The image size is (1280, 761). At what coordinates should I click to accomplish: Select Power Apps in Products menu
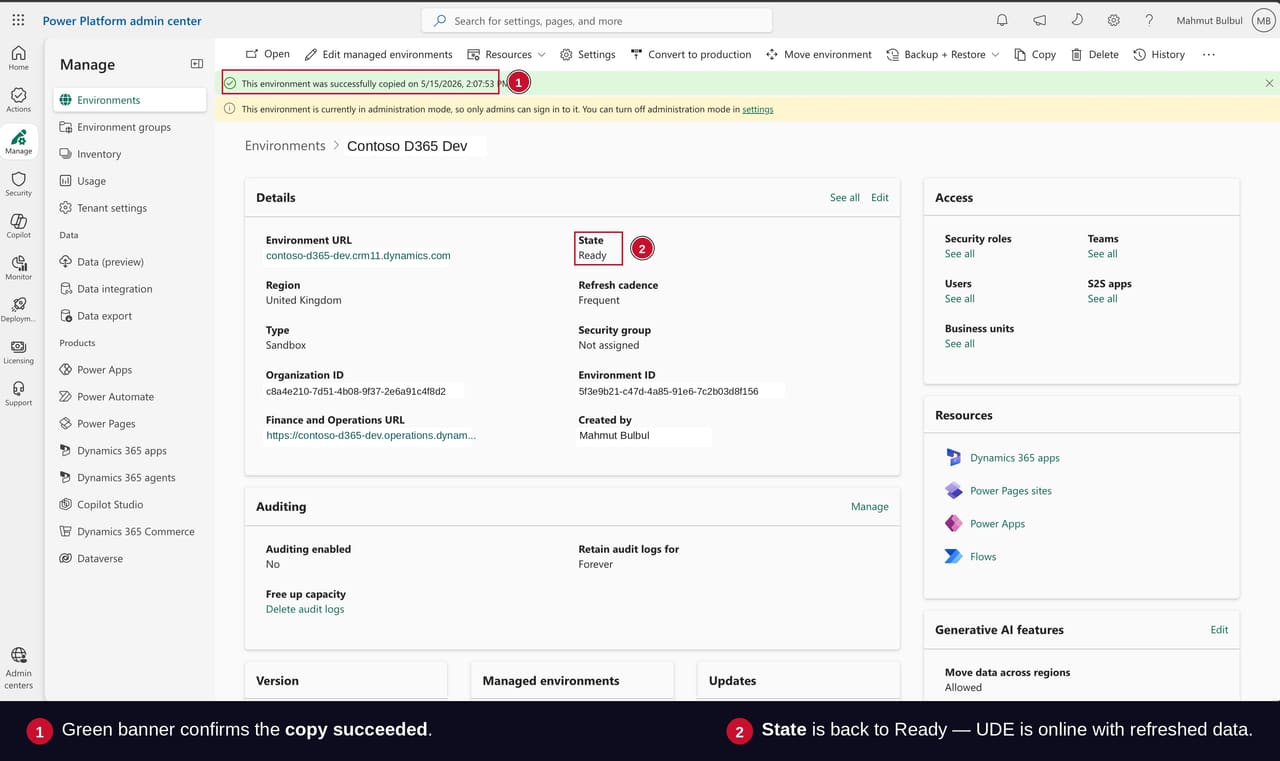130,370
